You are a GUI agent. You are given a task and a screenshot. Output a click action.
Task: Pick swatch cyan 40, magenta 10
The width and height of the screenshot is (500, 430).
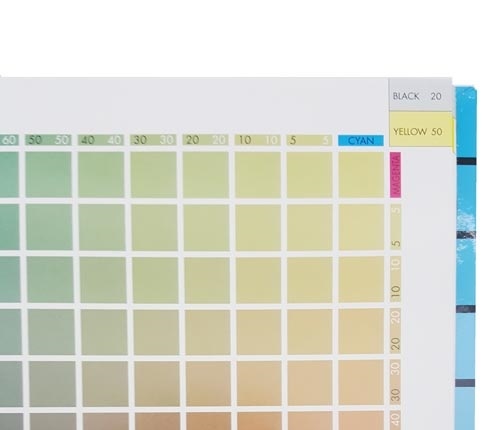click(x=103, y=279)
